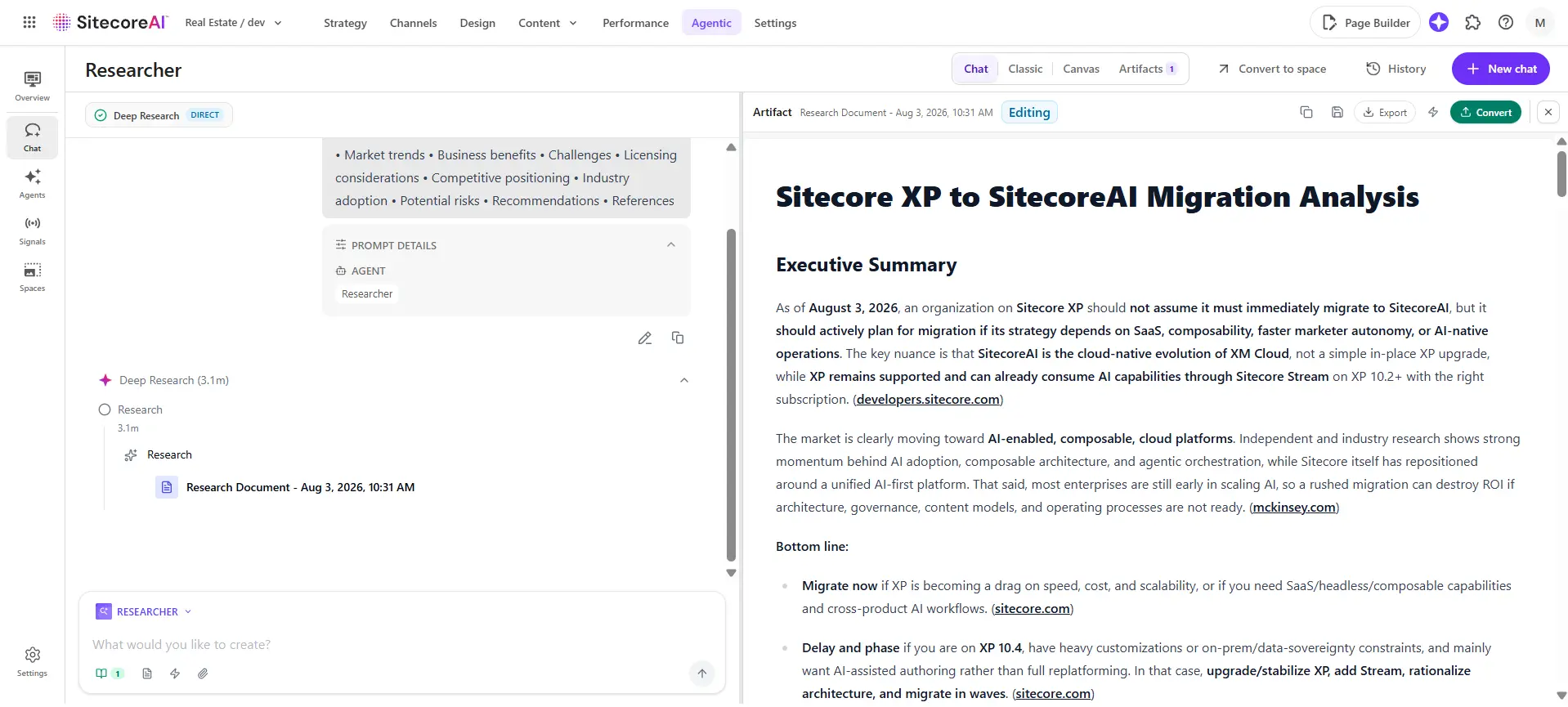Click the book sources icon with badge 1
The width and height of the screenshot is (1568, 707).
click(109, 673)
